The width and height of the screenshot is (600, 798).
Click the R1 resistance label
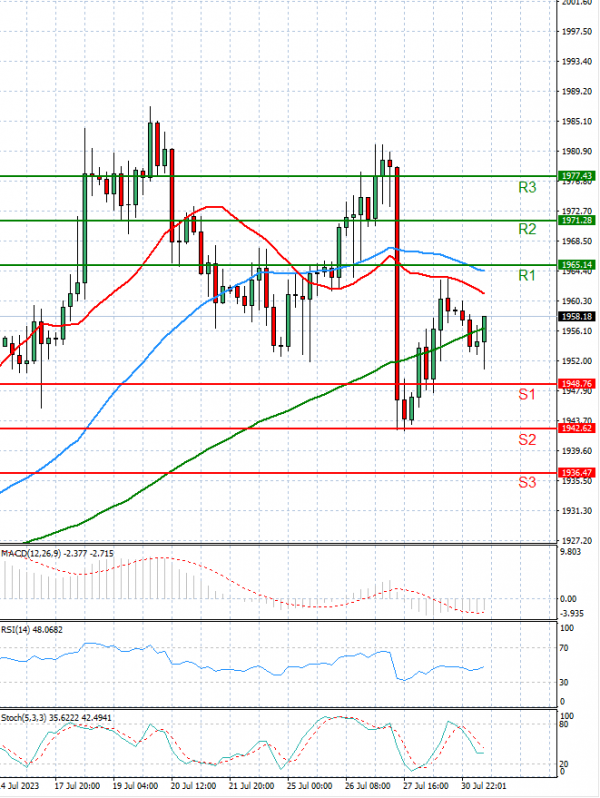click(x=527, y=276)
